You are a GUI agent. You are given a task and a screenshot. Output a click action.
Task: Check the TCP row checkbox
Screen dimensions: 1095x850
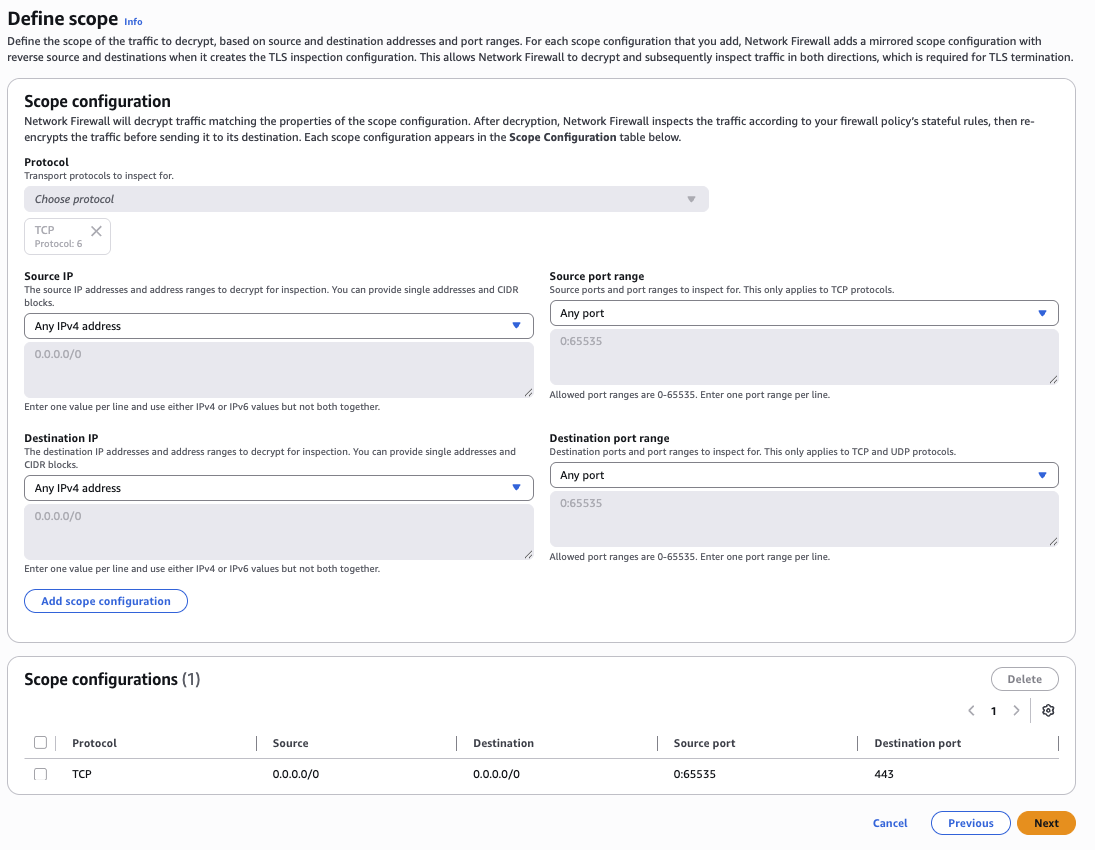(40, 774)
